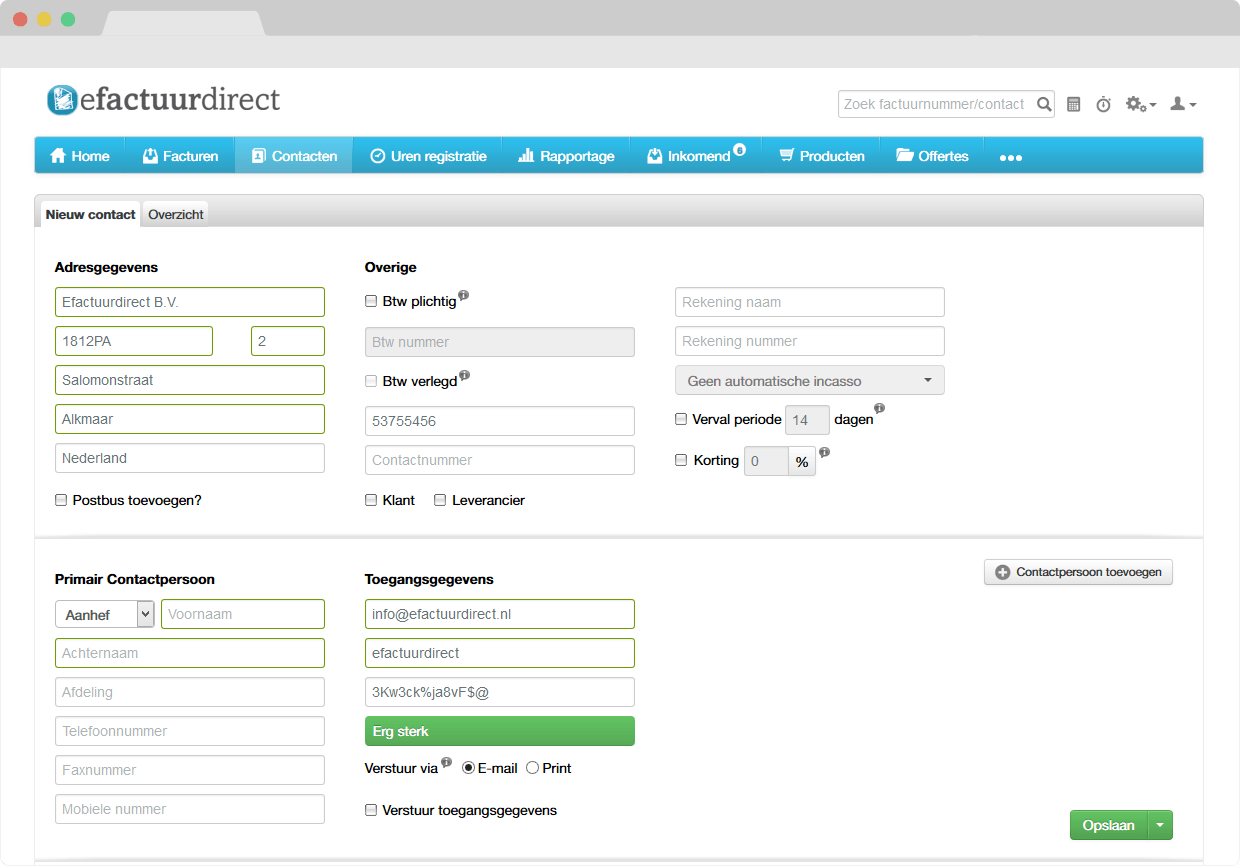Check Verstuur toegangsgegevens
Viewport: 1240px width, 866px height.
tap(372, 810)
